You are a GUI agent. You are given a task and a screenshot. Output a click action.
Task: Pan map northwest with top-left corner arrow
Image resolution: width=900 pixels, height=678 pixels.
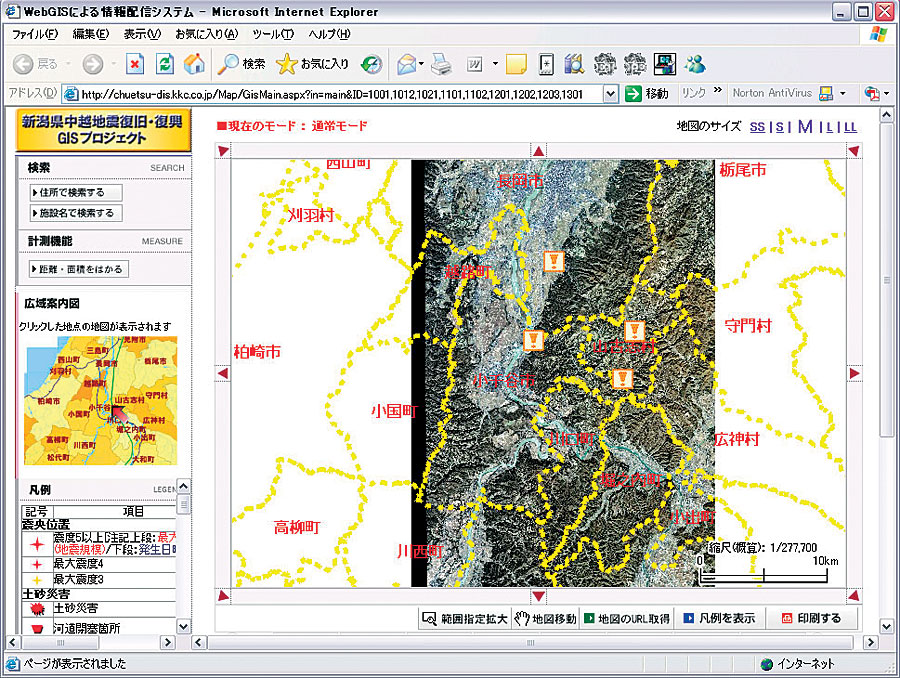pos(223,151)
